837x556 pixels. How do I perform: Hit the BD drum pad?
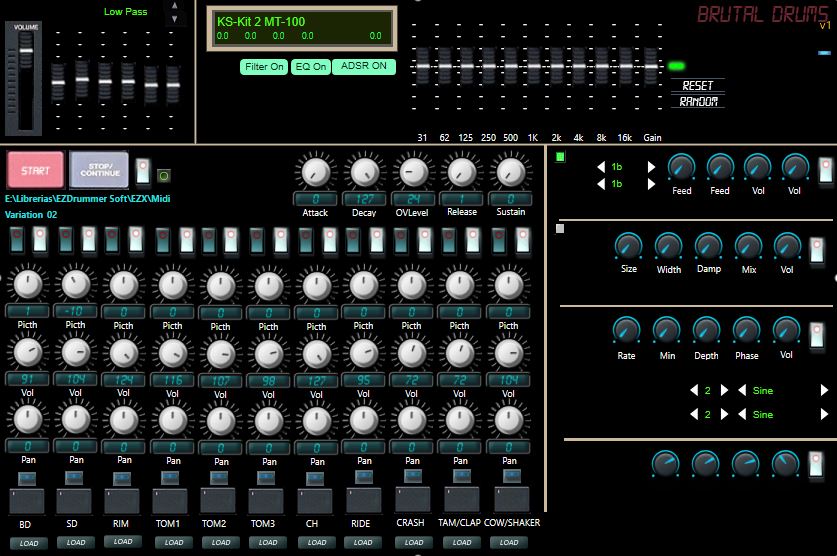point(26,500)
